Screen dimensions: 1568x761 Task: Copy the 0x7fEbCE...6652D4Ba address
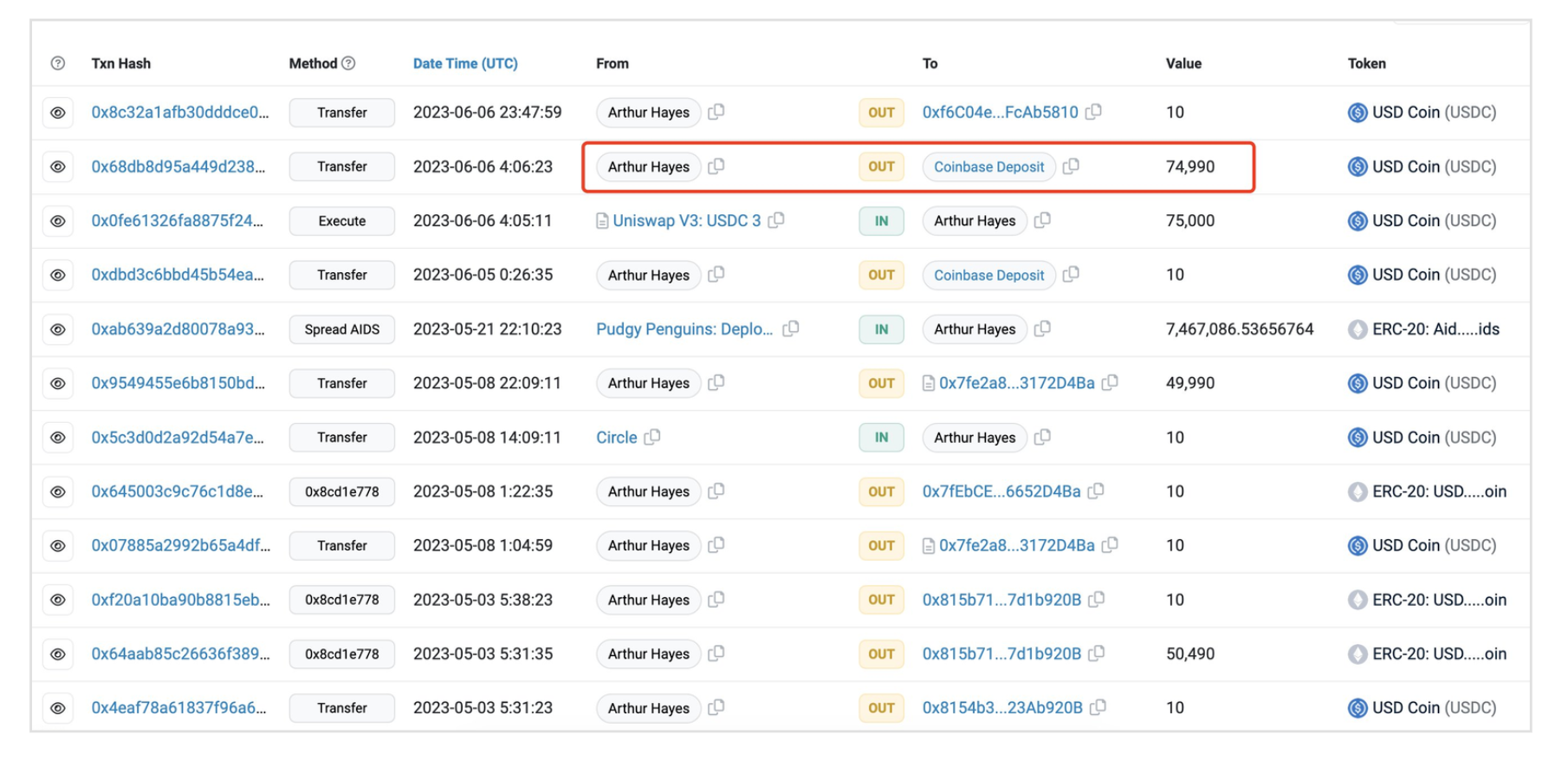(1096, 491)
